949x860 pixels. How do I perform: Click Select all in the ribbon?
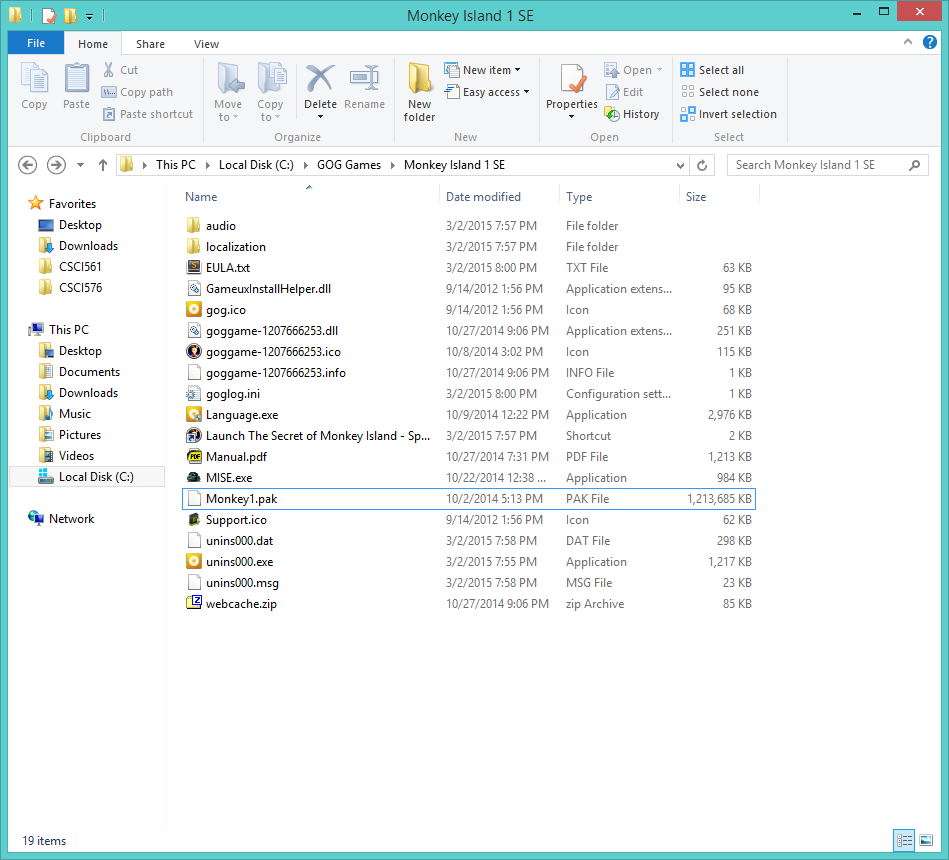pos(712,70)
